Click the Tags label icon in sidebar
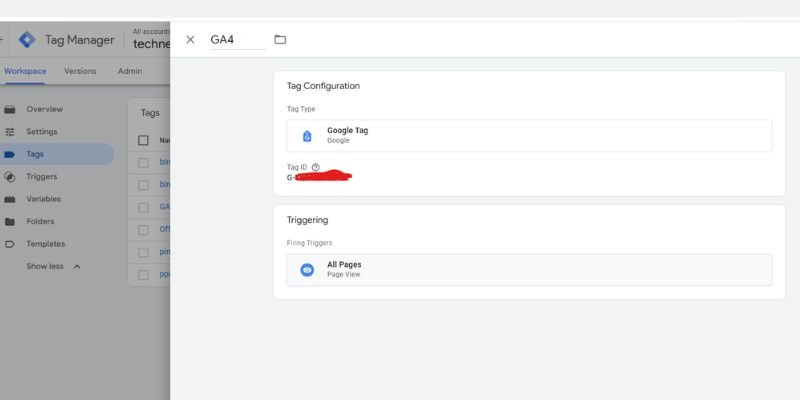The width and height of the screenshot is (800, 400). pos(10,154)
